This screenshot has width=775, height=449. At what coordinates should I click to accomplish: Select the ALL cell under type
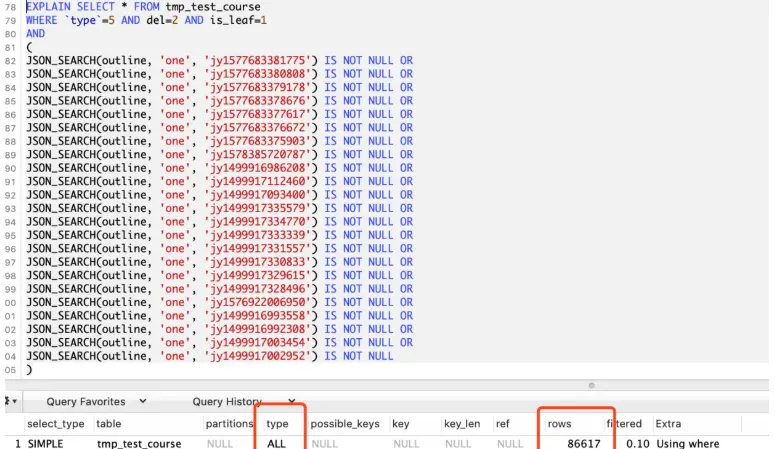[x=276, y=444]
